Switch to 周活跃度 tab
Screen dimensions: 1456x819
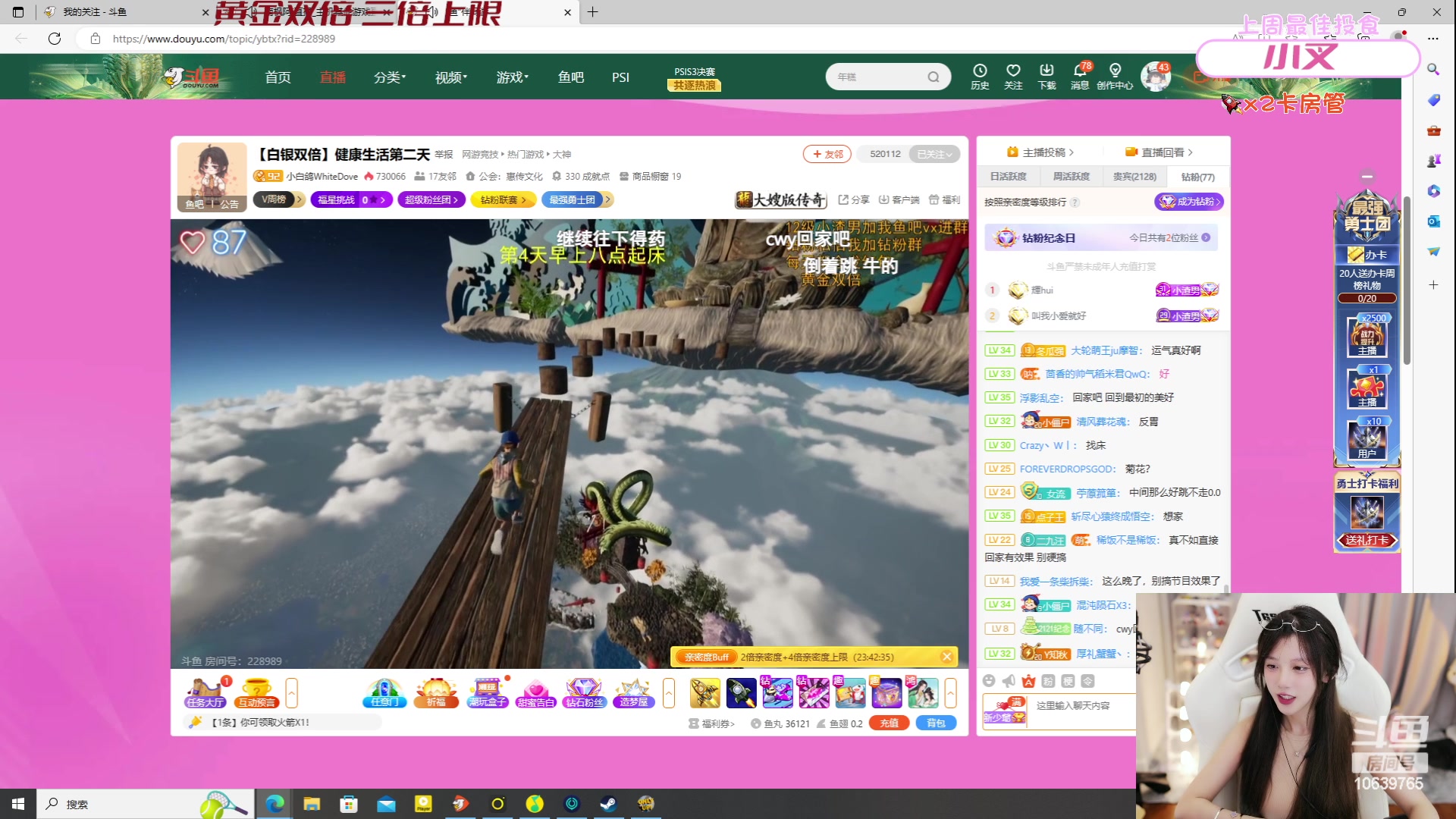pos(1071,177)
